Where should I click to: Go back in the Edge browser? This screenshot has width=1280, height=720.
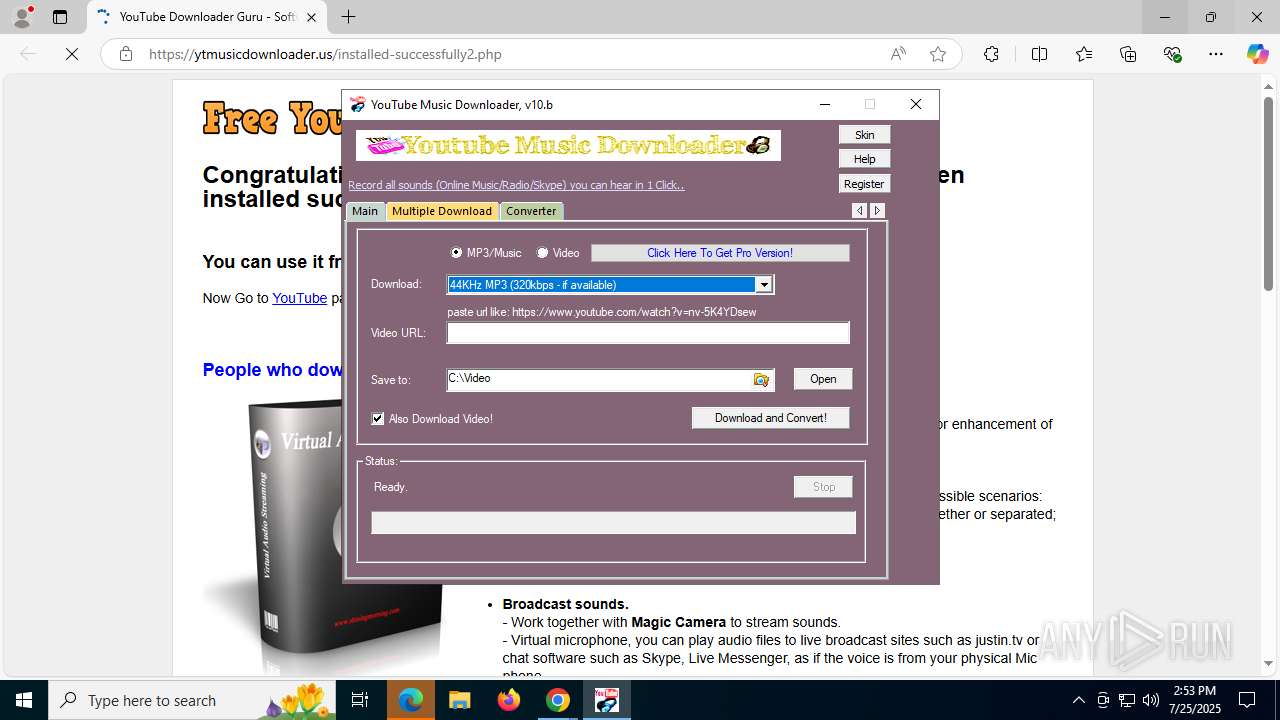28,54
